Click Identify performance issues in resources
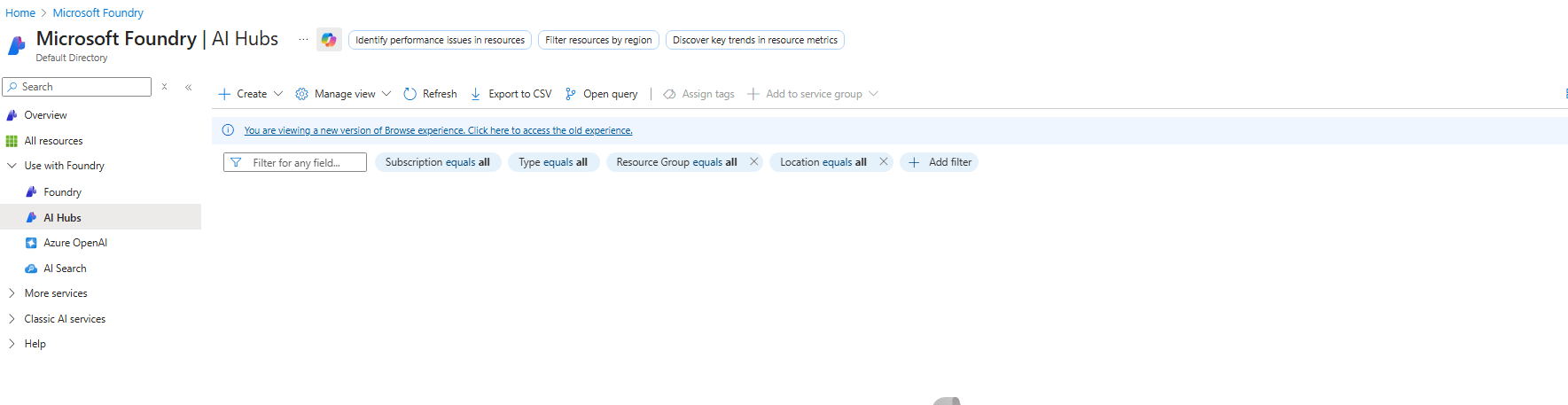This screenshot has width=1568, height=405. [x=441, y=40]
